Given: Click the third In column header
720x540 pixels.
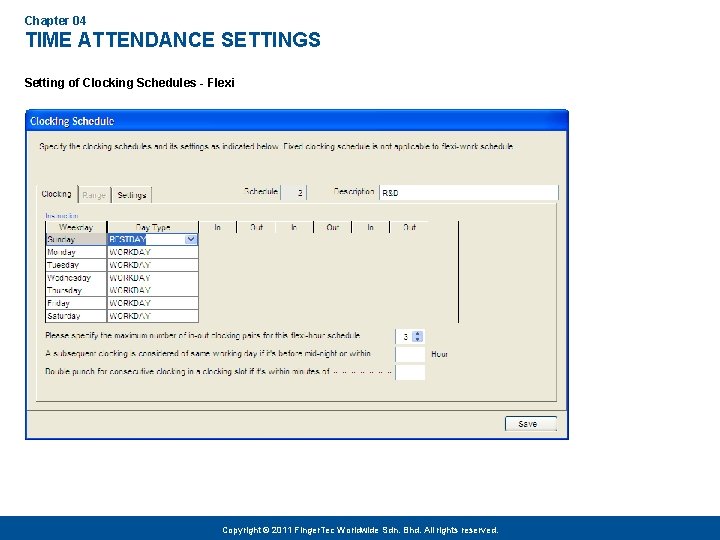Looking at the screenshot, I should tap(371, 227).
